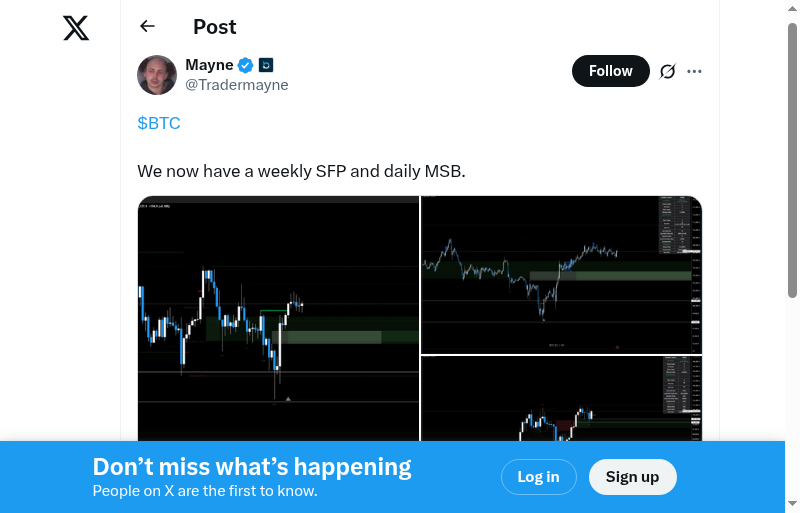Click the post text about weekly SFP
Image resolution: width=800 pixels, height=513 pixels.
click(301, 171)
